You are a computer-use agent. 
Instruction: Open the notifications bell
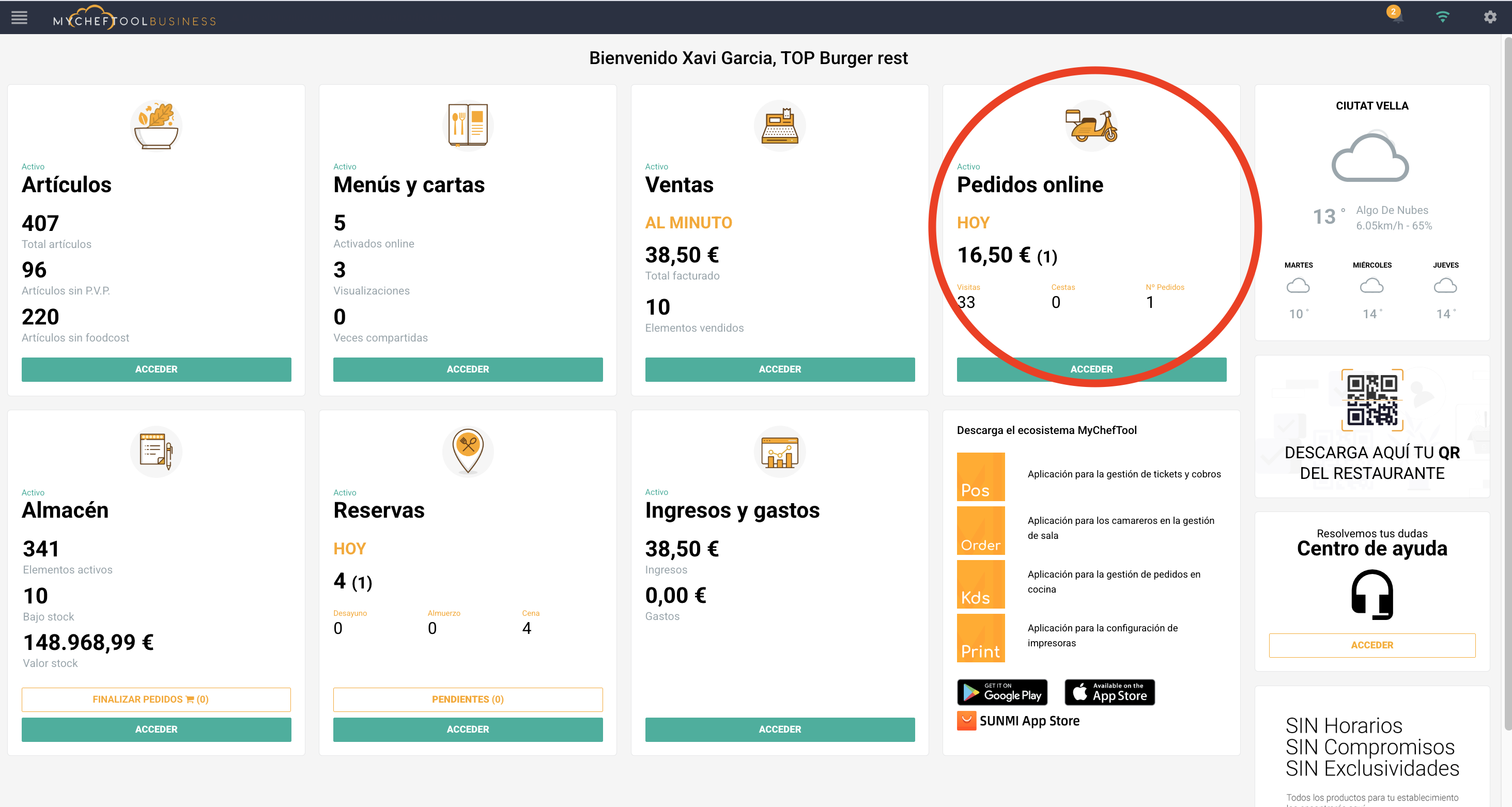pos(1397,17)
